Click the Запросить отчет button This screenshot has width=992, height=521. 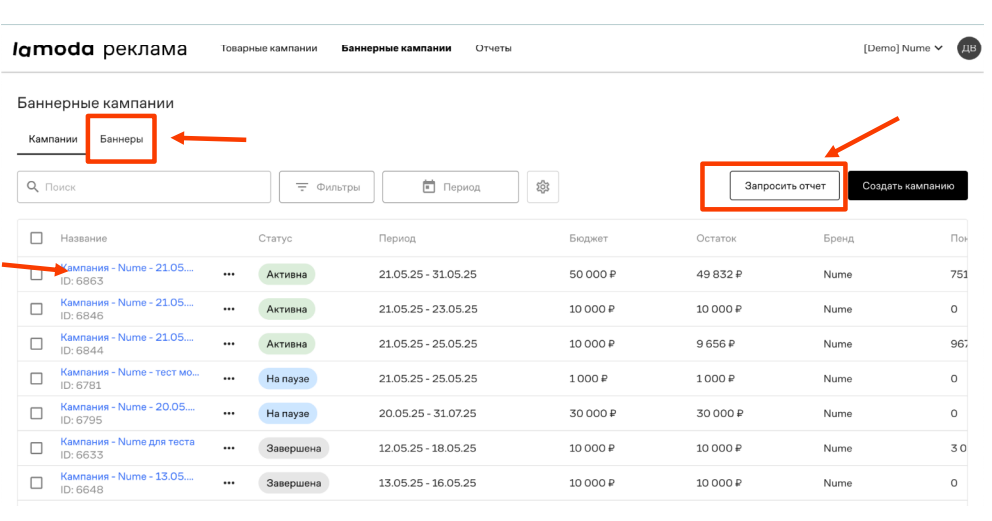pos(785,186)
